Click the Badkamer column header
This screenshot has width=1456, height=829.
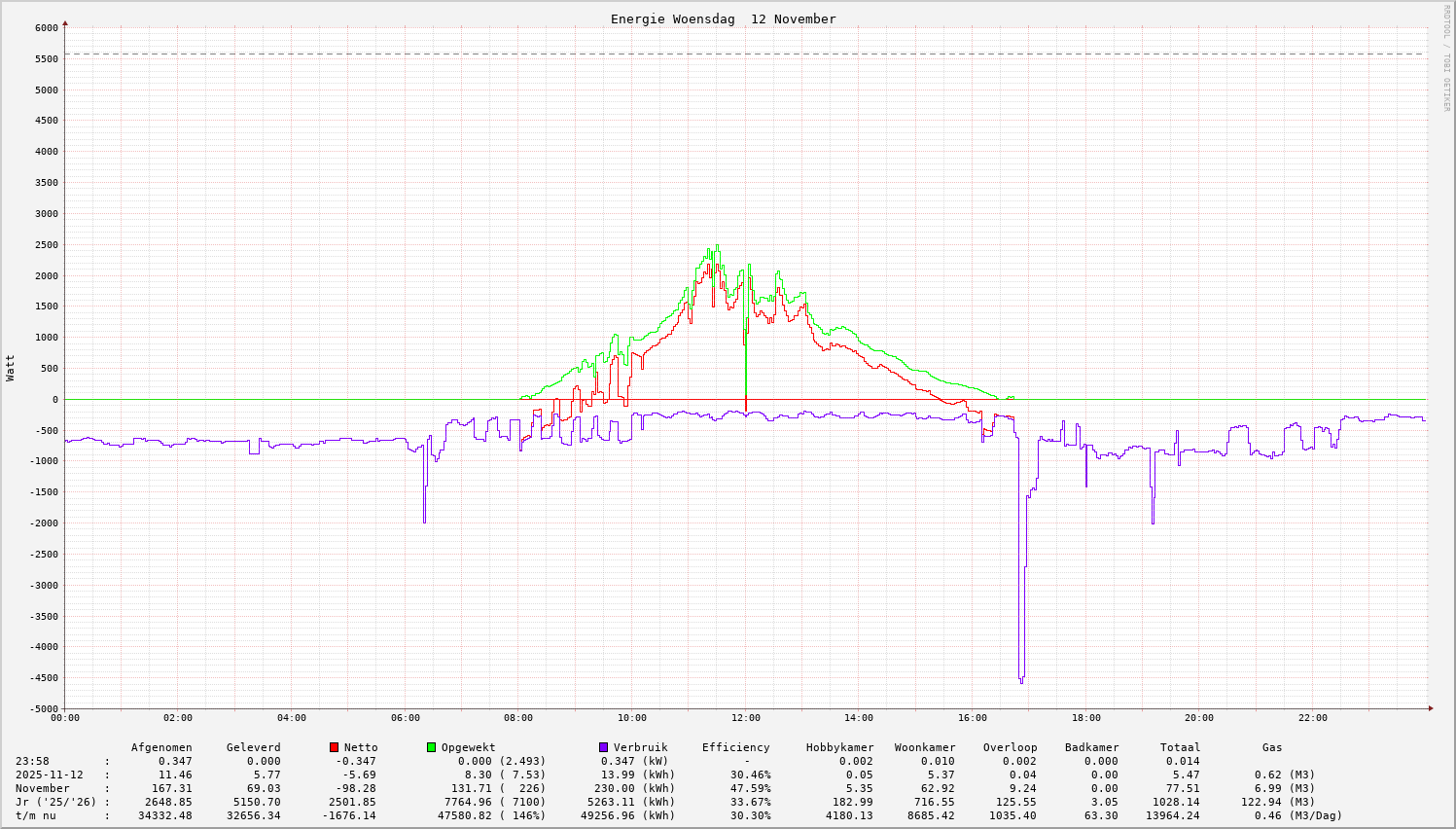point(1091,747)
